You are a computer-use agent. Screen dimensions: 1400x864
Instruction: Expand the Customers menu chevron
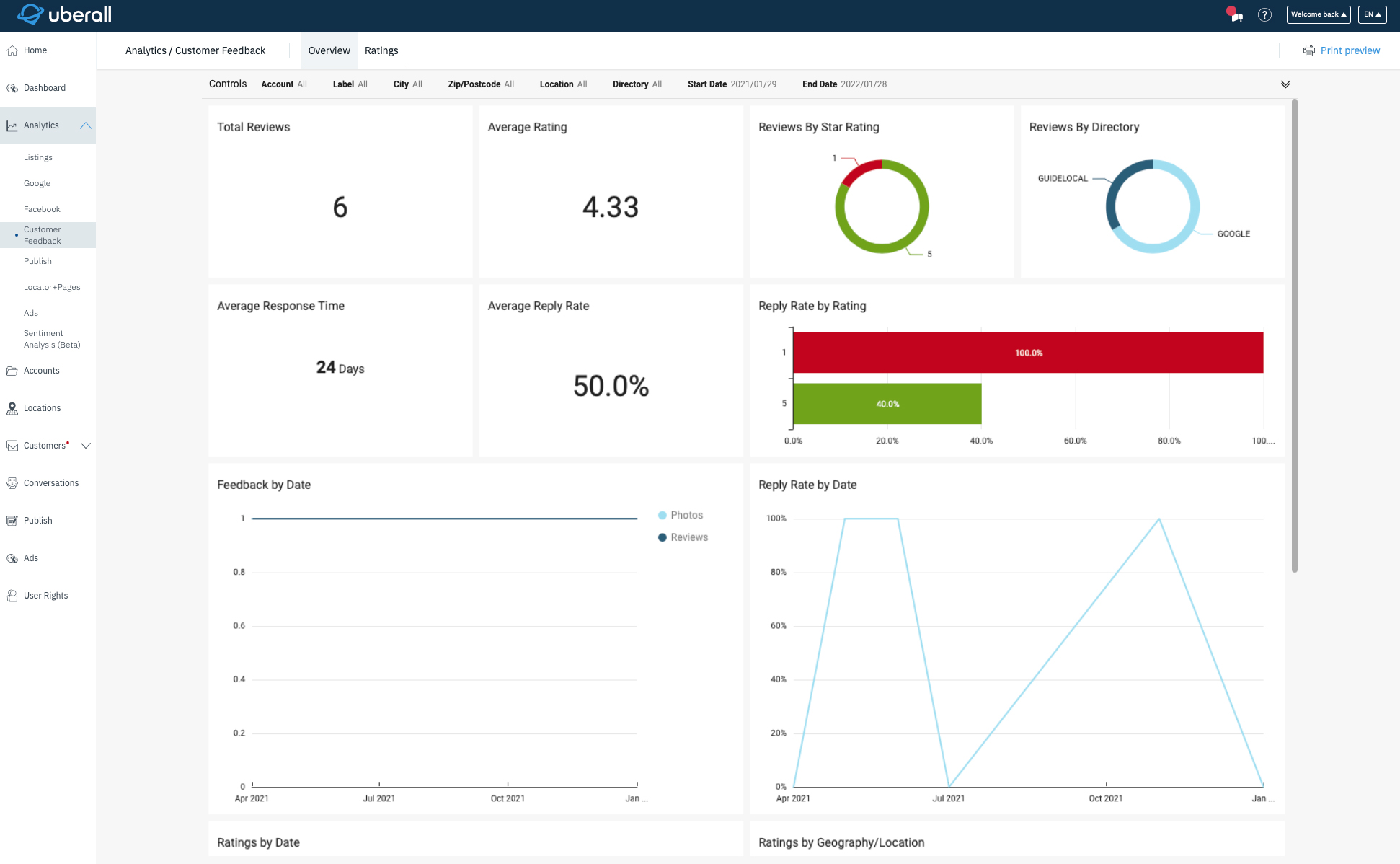click(x=86, y=445)
